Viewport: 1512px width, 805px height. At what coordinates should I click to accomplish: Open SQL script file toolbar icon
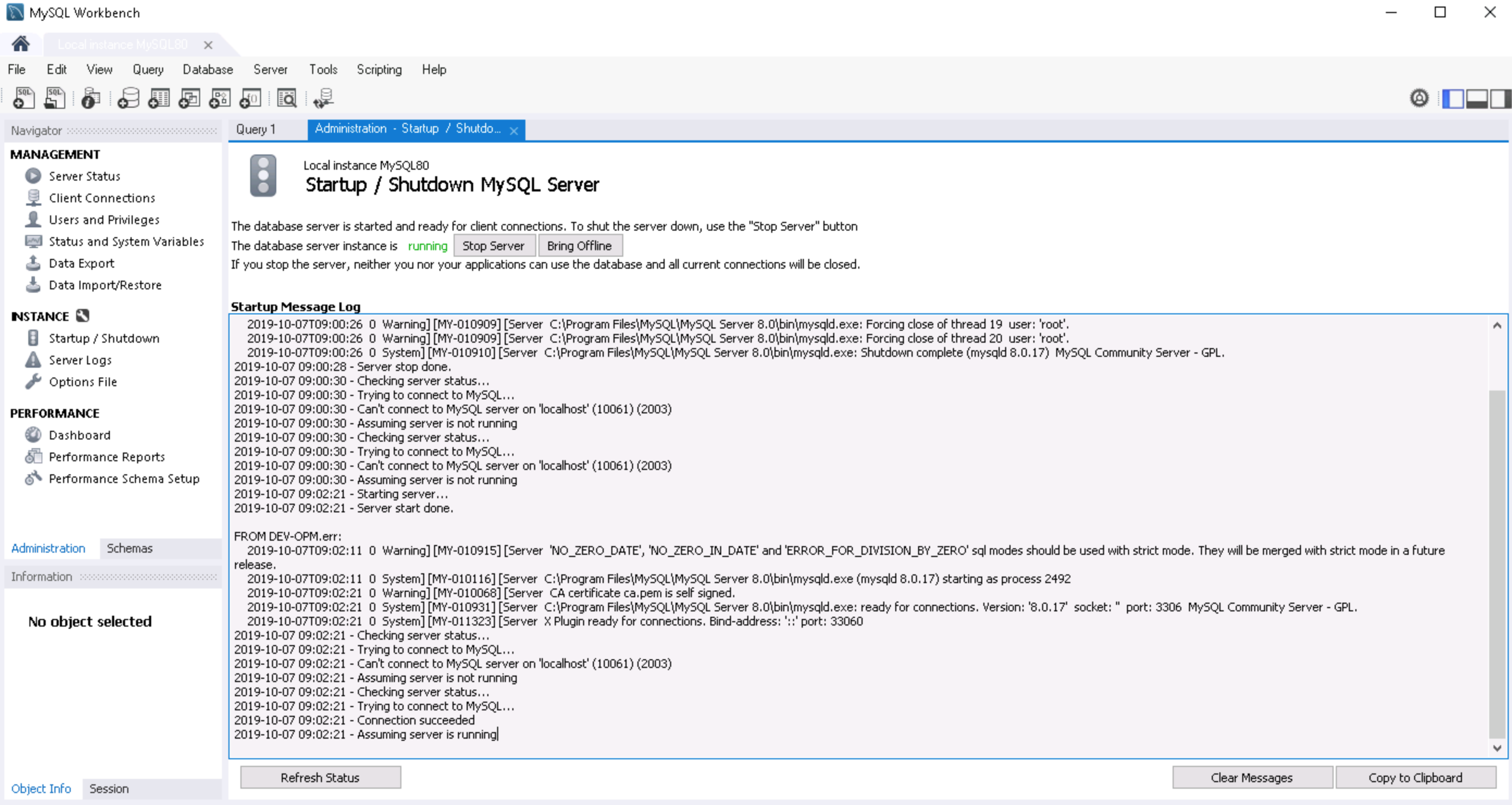click(x=54, y=98)
